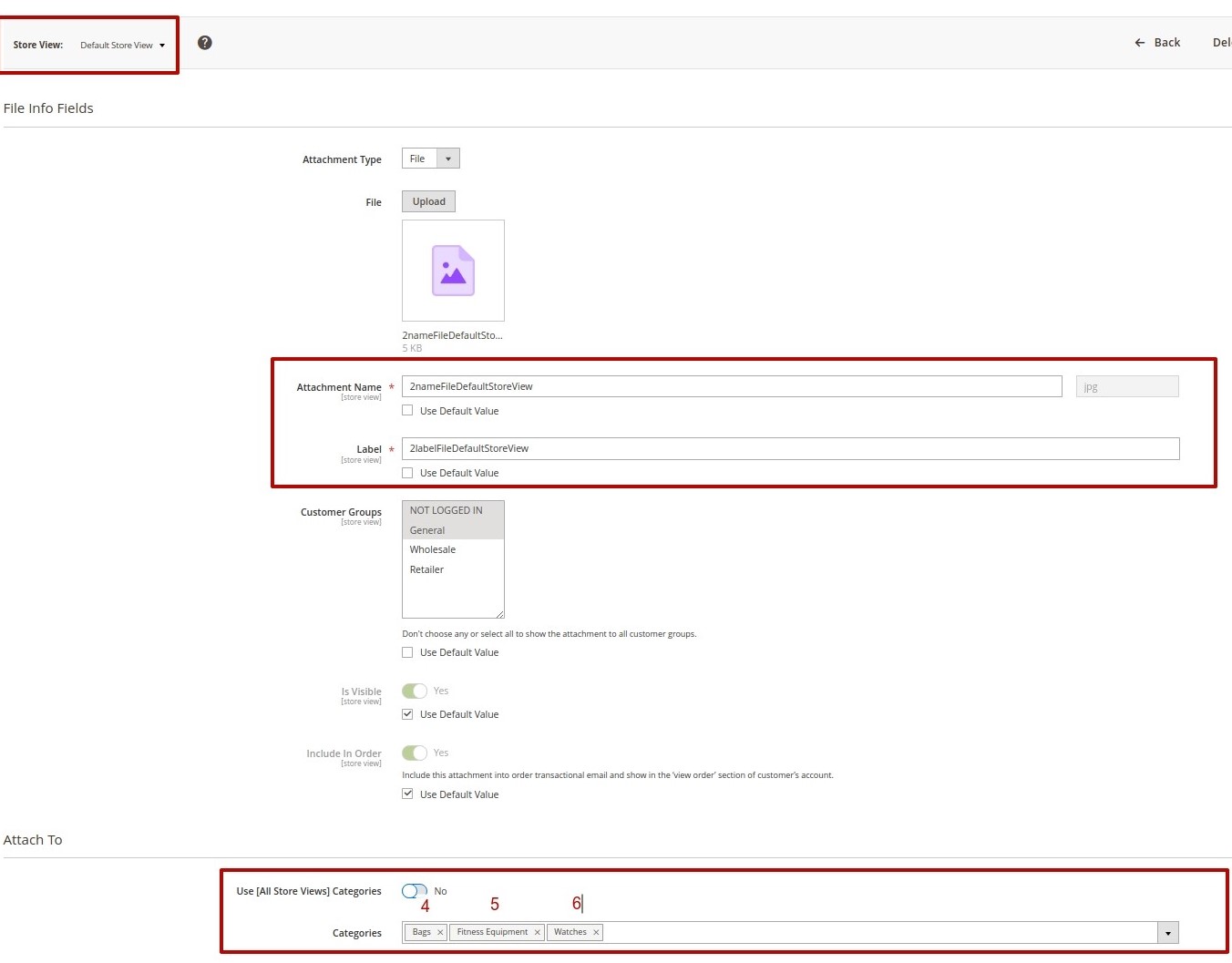Uncheck Use Default Value for Is Visible
Viewport: 1232px width, 963px height.
(407, 714)
